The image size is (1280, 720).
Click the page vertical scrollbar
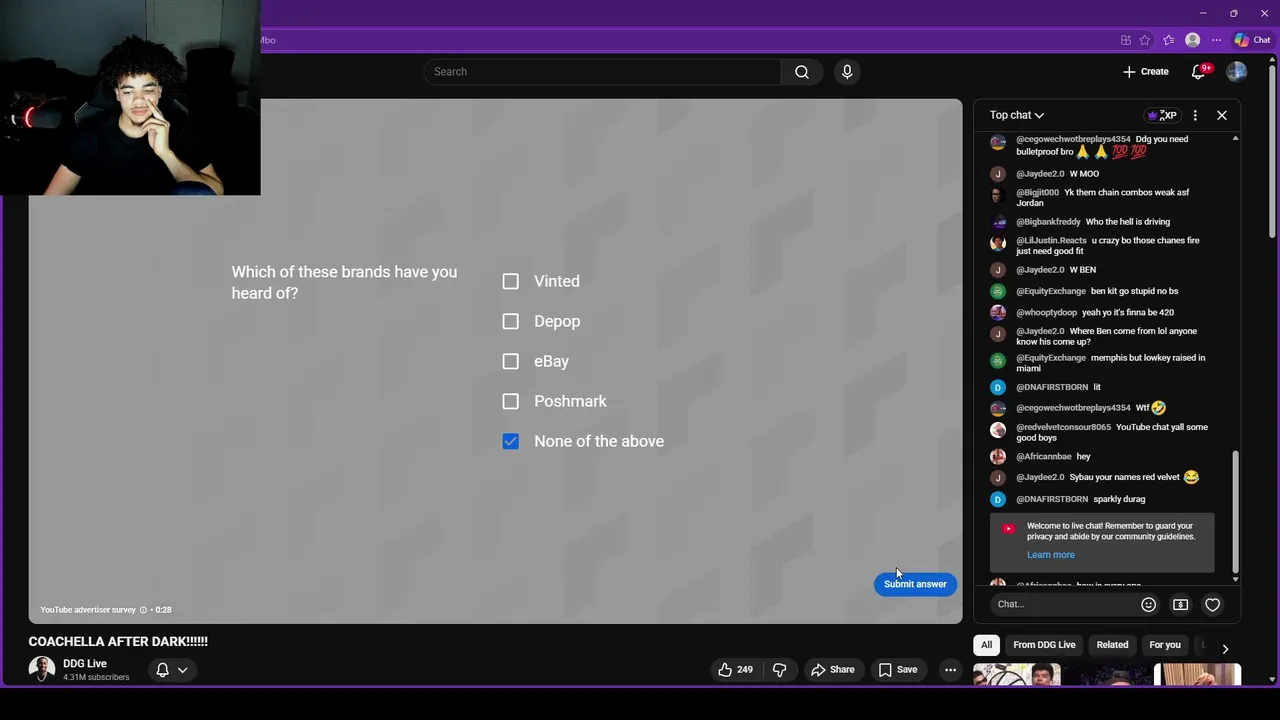click(1273, 150)
